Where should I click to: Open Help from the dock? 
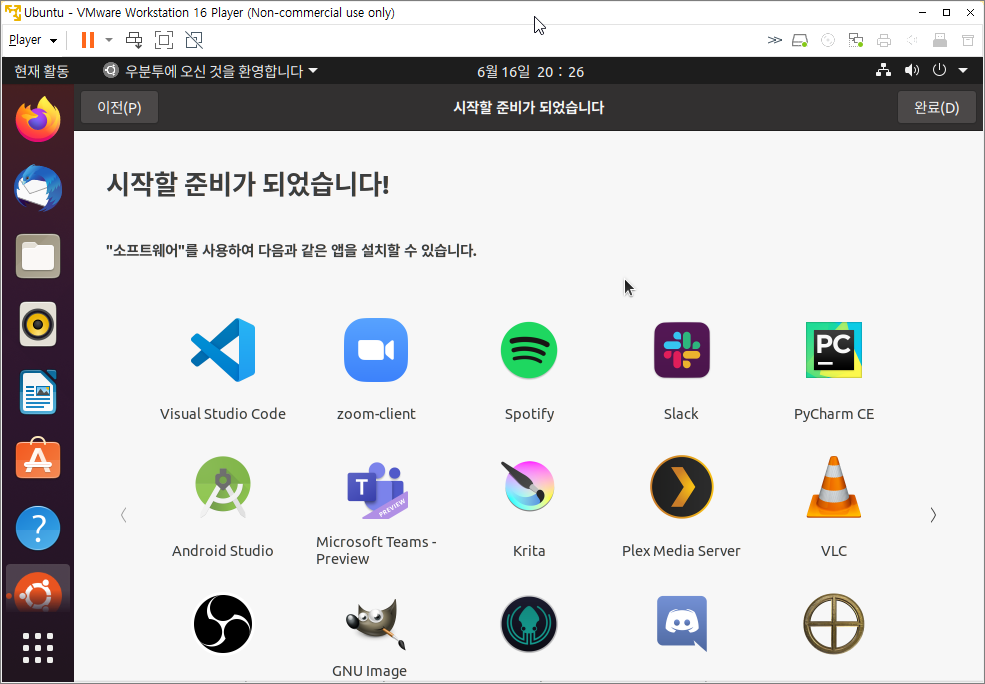tap(38, 528)
